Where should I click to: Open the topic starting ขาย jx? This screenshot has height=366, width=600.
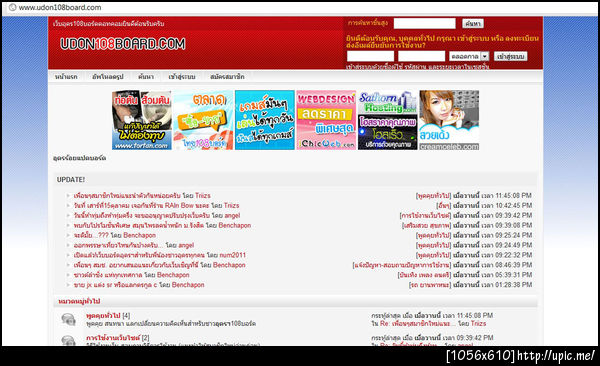(116, 285)
